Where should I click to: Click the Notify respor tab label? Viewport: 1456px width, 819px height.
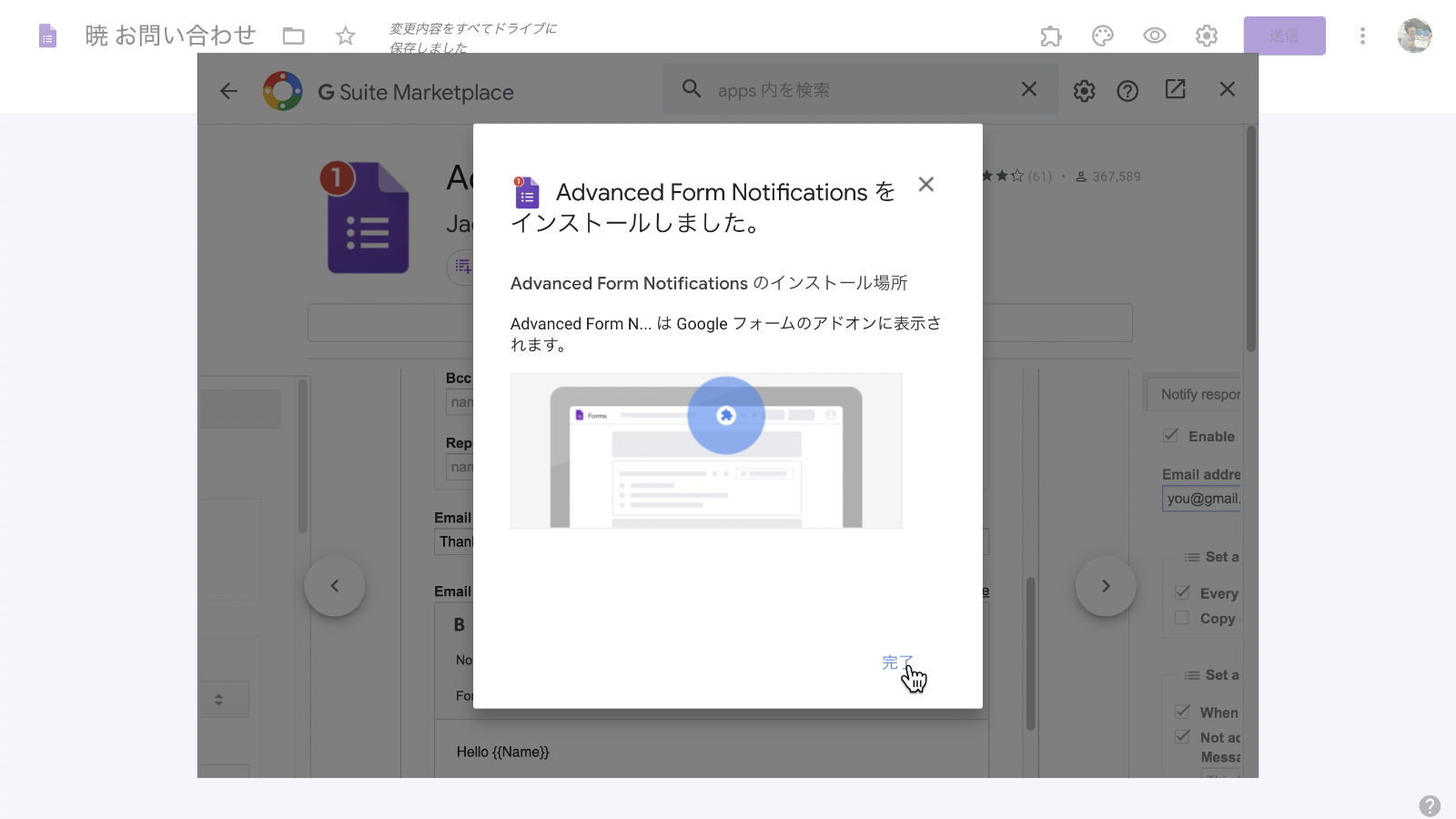(1200, 394)
